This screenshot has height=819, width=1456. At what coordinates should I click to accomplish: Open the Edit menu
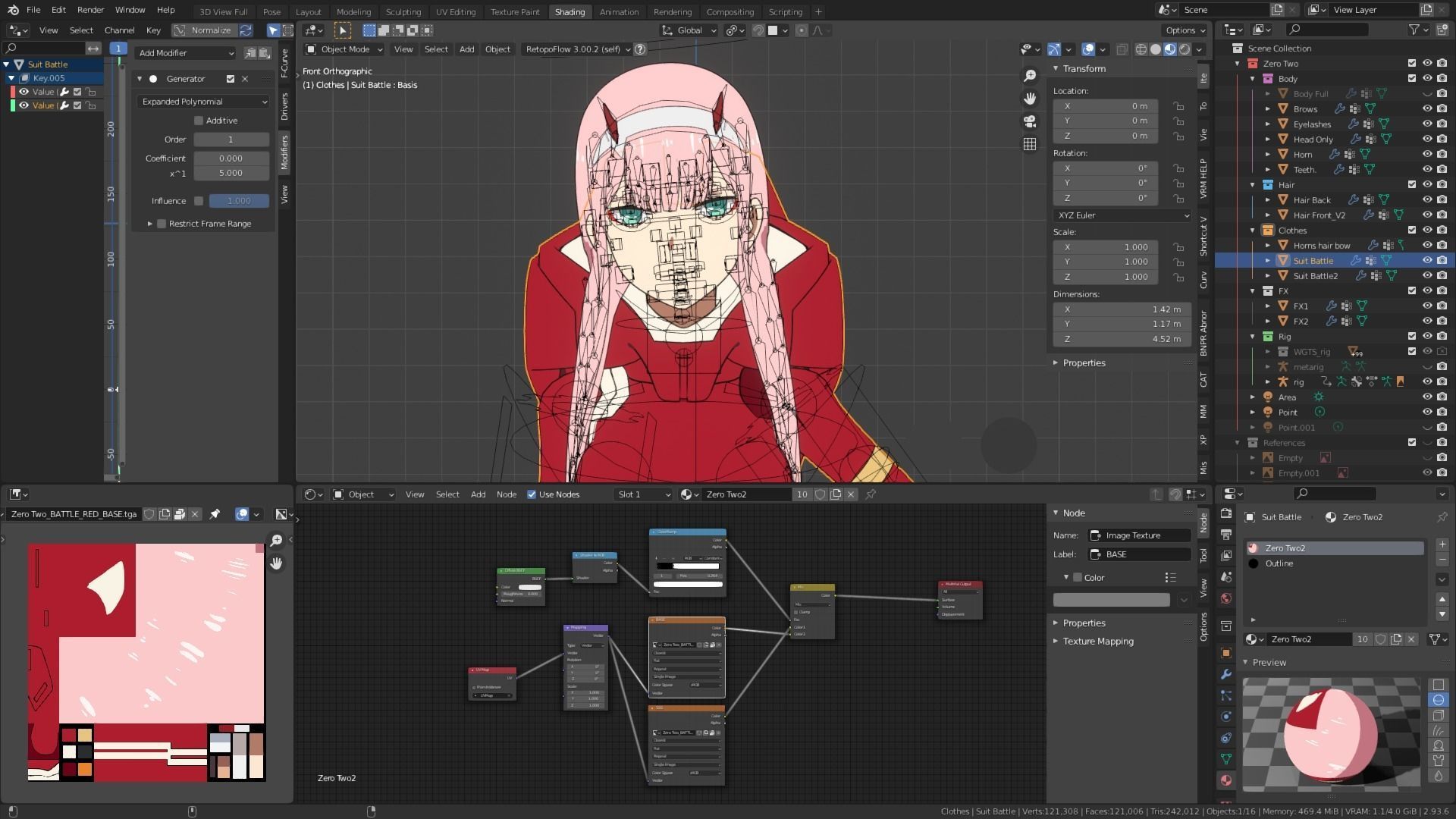58,10
